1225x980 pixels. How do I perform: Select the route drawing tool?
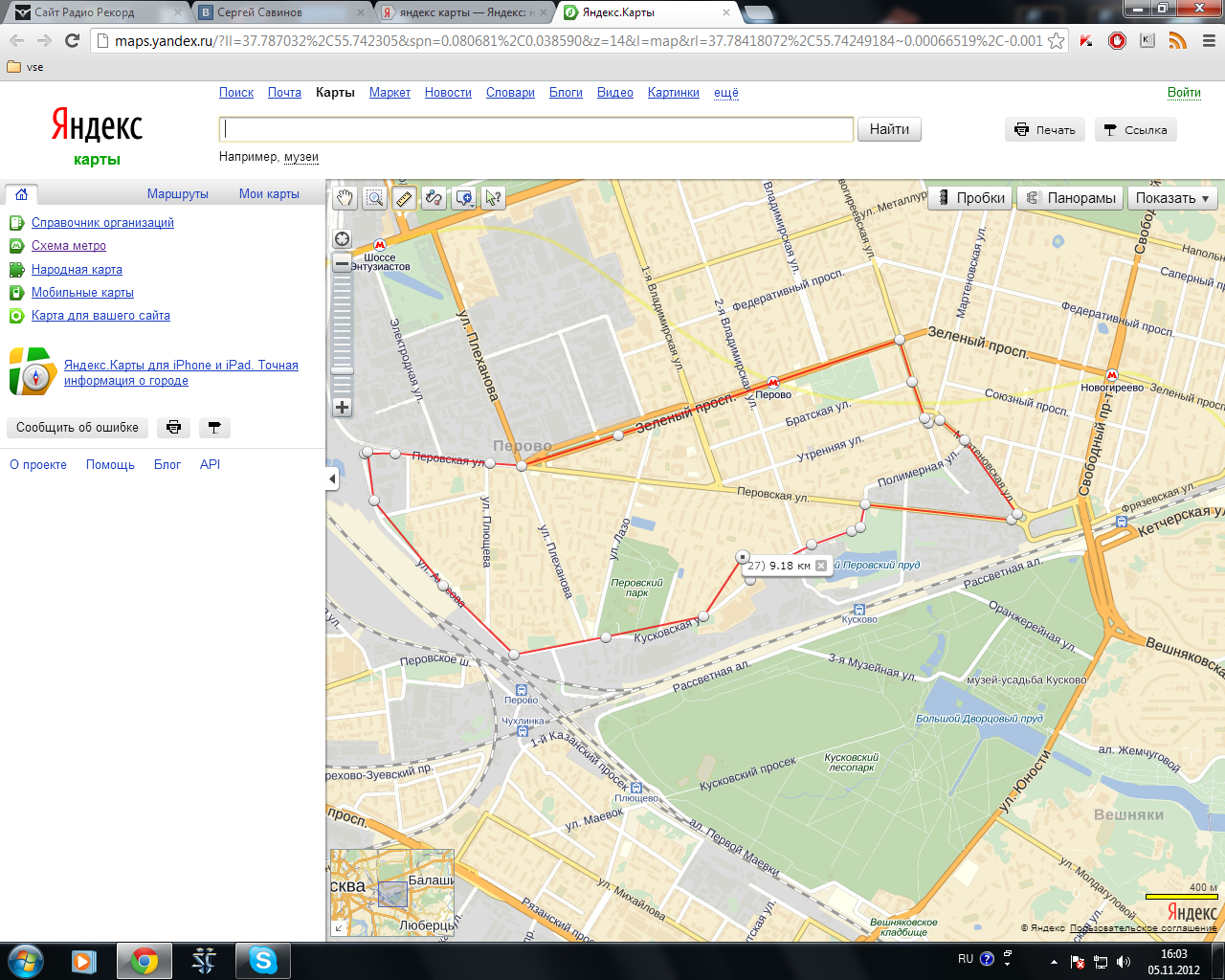434,198
